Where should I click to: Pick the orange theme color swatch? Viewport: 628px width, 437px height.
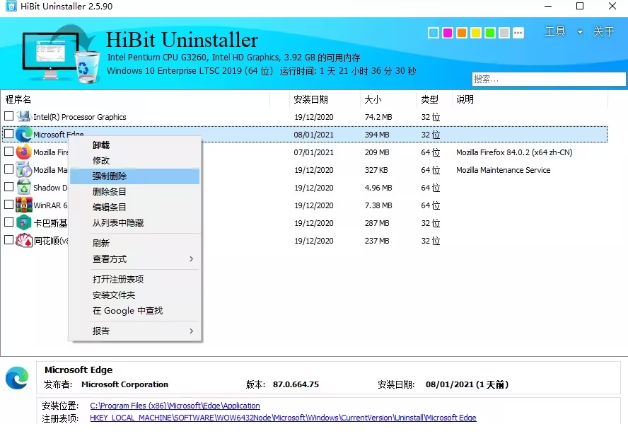point(462,33)
